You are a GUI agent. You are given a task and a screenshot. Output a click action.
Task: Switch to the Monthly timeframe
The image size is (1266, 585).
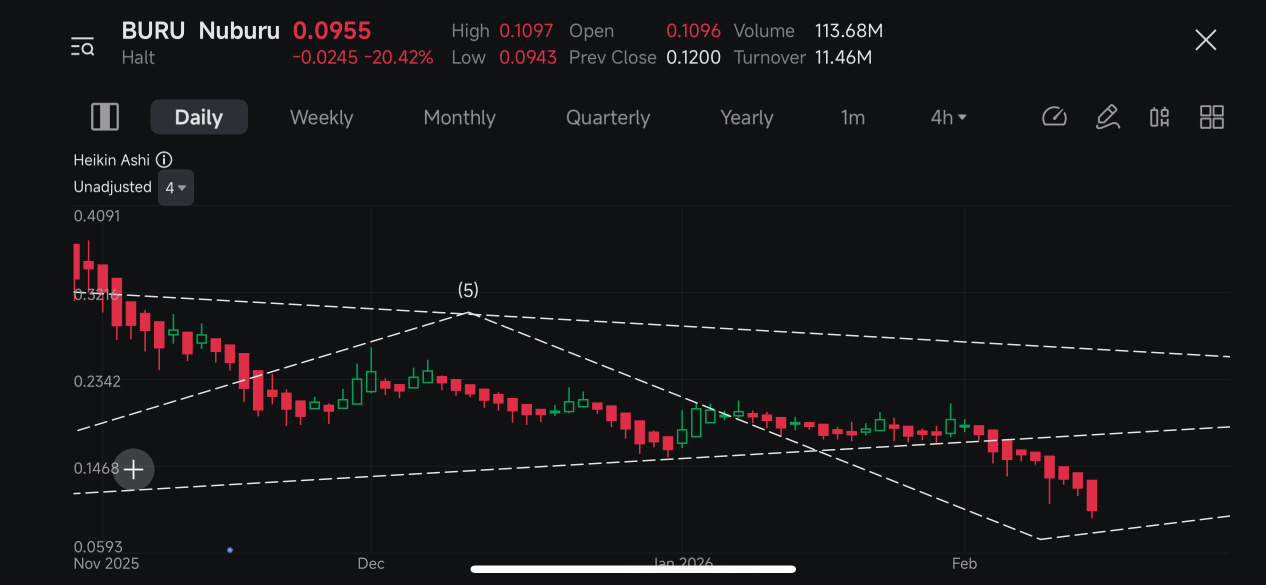pyautogui.click(x=459, y=117)
